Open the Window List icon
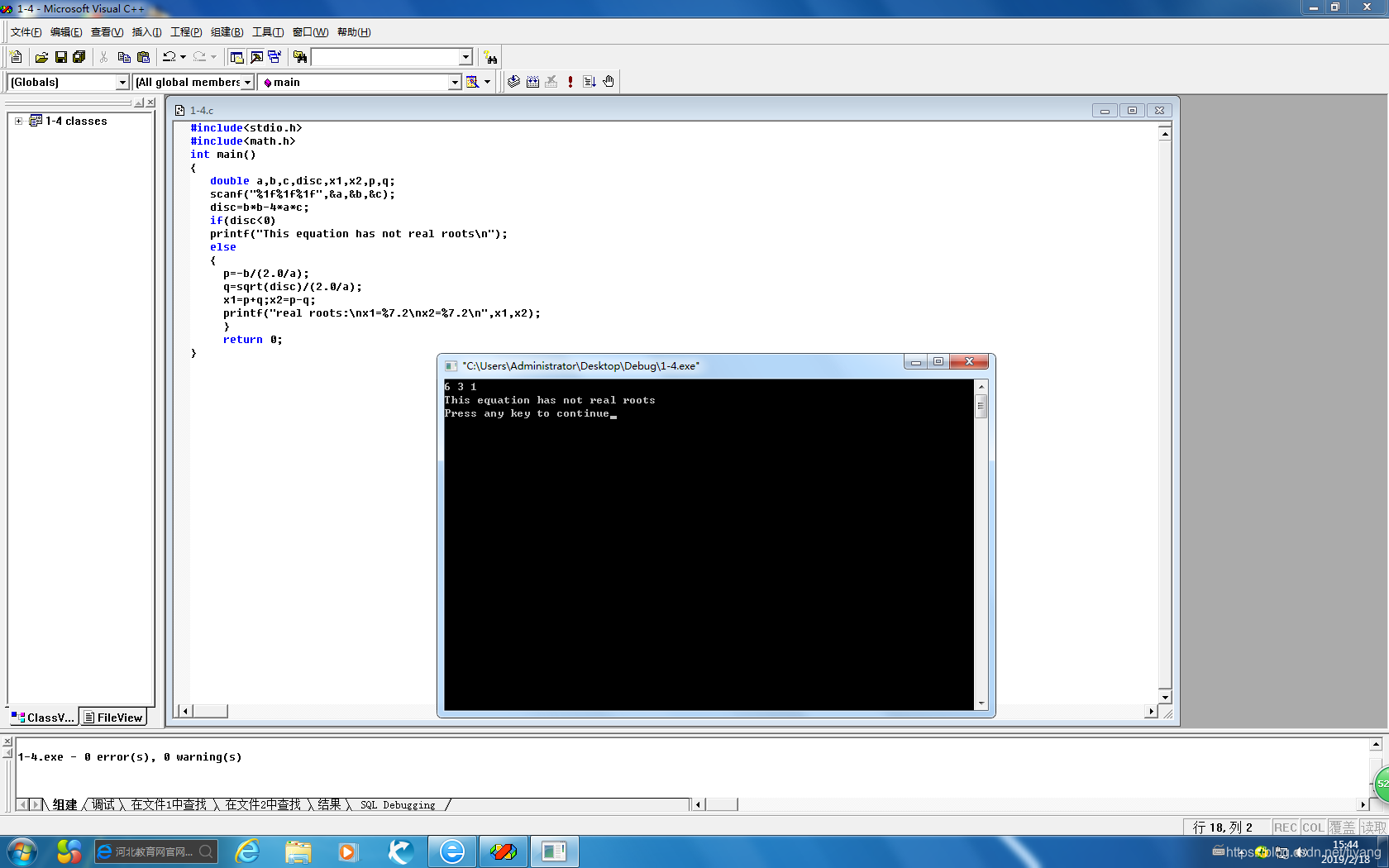The image size is (1389, 868). point(274,57)
